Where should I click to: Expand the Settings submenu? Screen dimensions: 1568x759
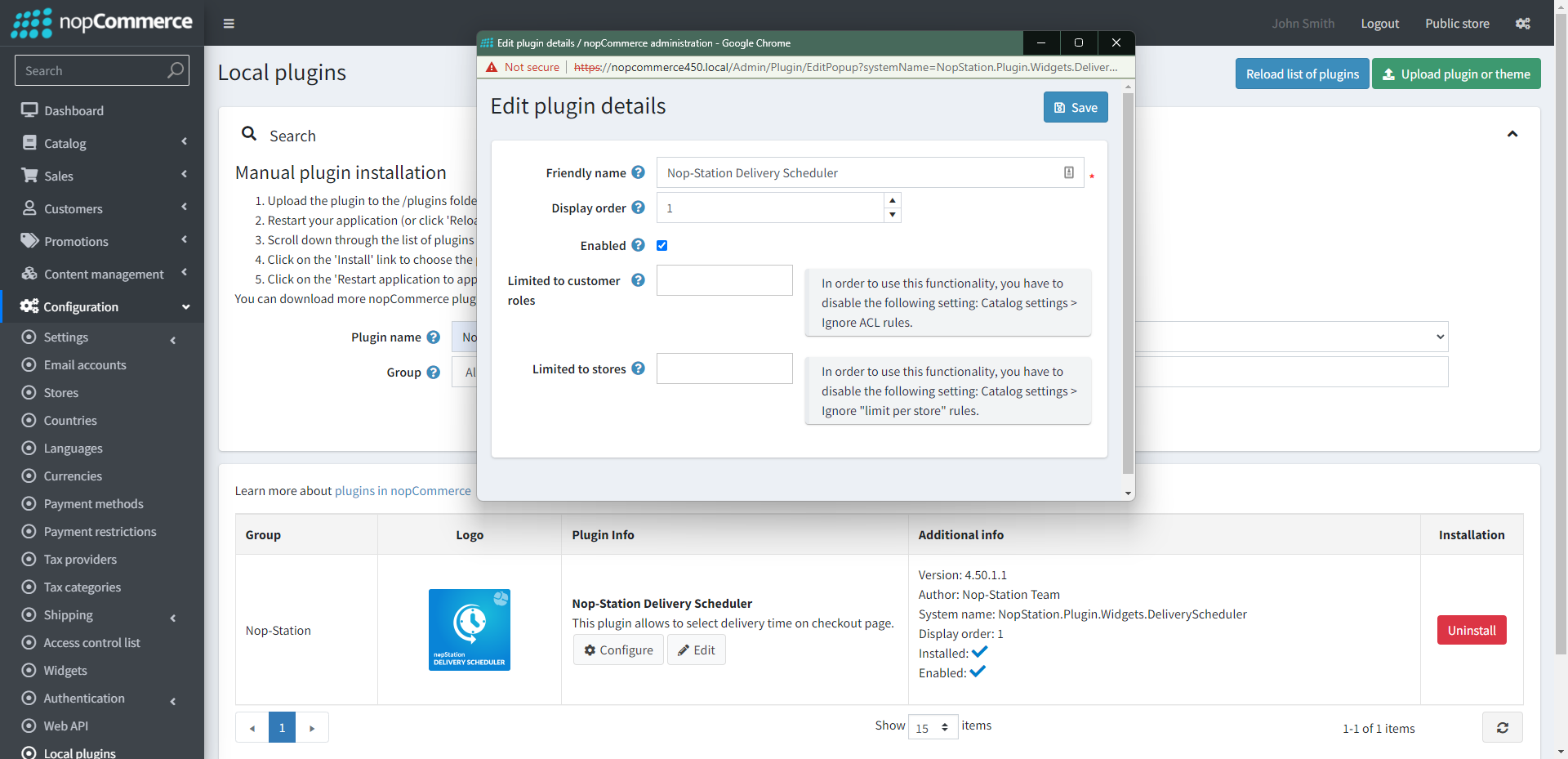point(102,337)
